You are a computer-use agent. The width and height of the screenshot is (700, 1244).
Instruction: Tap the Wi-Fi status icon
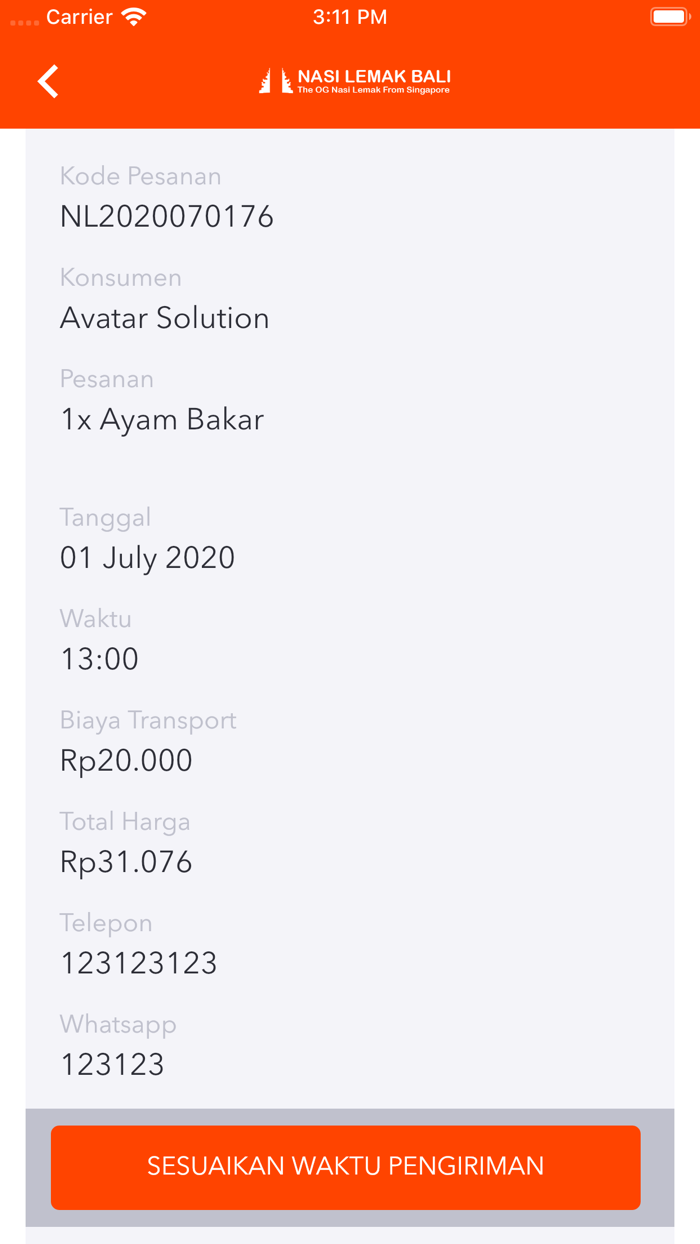tap(133, 17)
